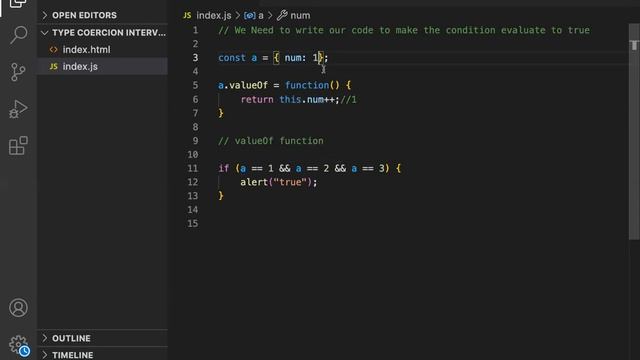Viewport: 640px width, 360px height.
Task: Click 'function' keyword on line 5
Action: click(307, 85)
